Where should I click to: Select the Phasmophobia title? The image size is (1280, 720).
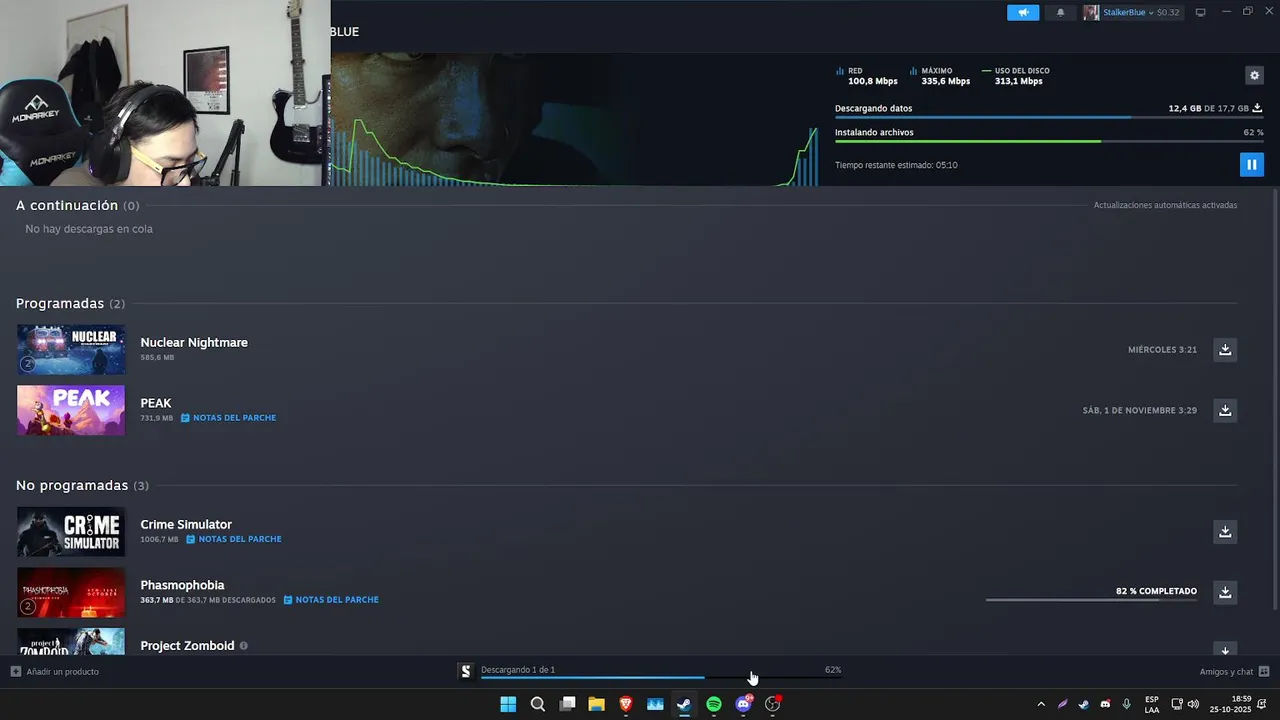point(182,585)
